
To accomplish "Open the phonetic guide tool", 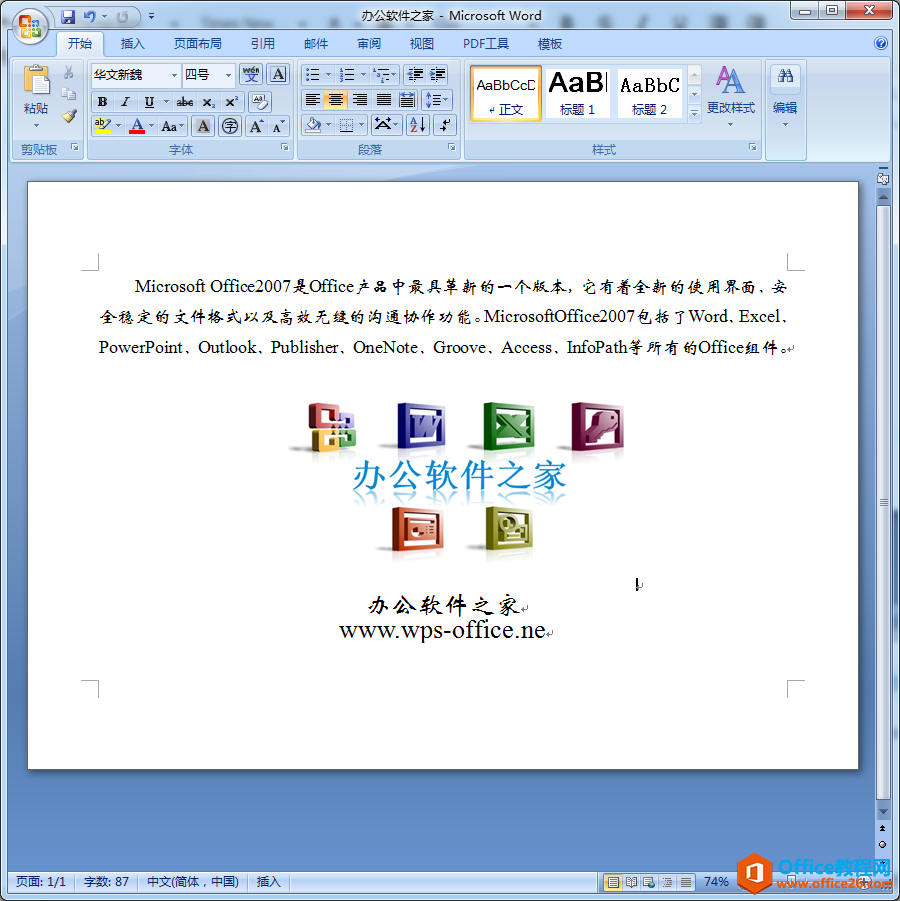I will pos(251,74).
